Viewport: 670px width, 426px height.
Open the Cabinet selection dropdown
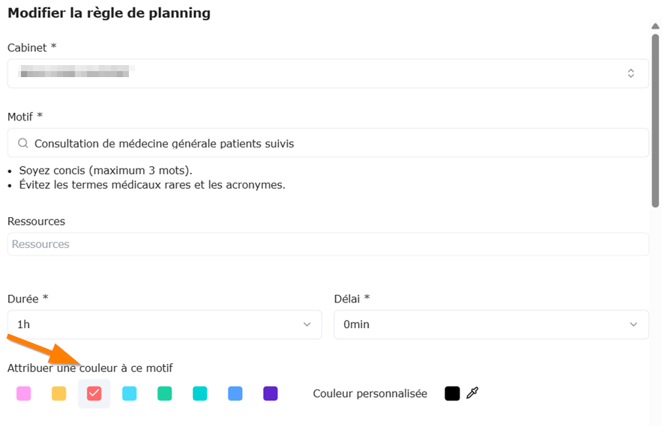coord(328,73)
